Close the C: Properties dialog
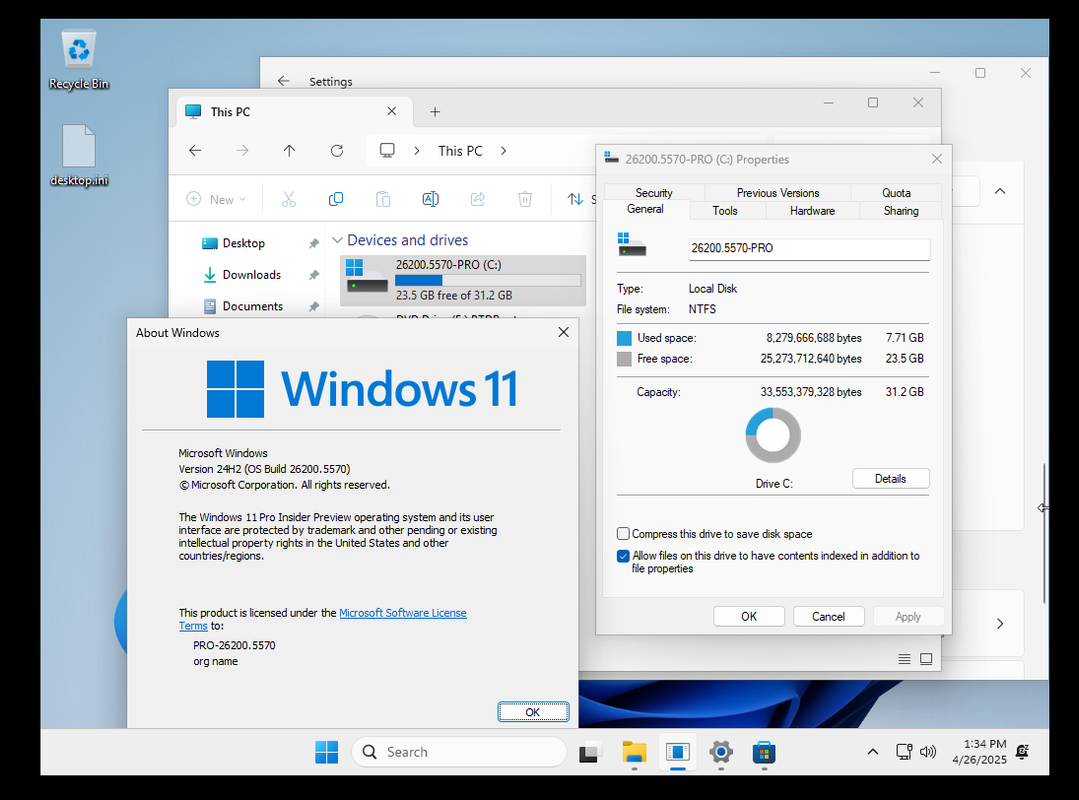 (x=937, y=159)
